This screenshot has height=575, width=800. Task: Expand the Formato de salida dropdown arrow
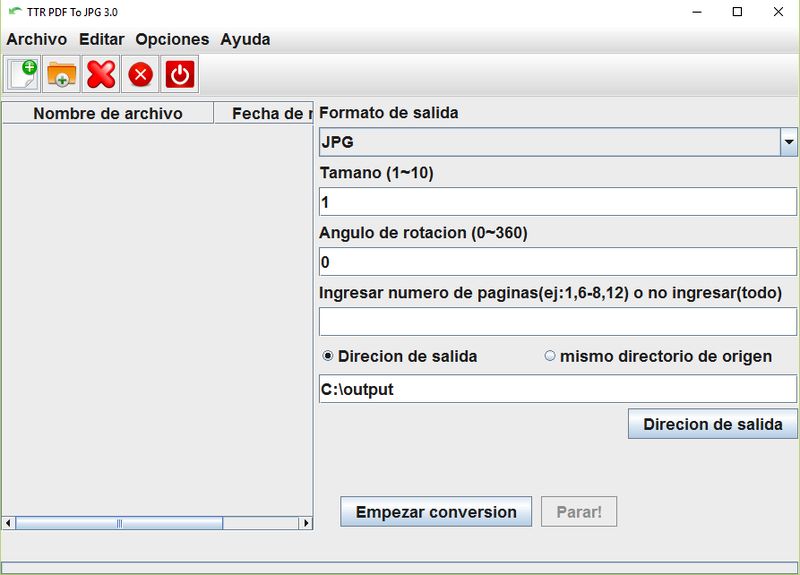click(x=788, y=142)
